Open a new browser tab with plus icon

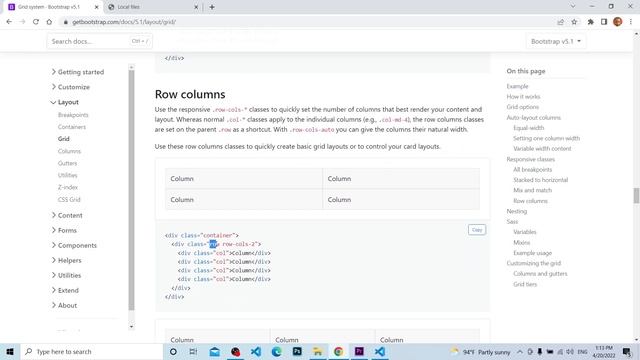click(x=212, y=7)
